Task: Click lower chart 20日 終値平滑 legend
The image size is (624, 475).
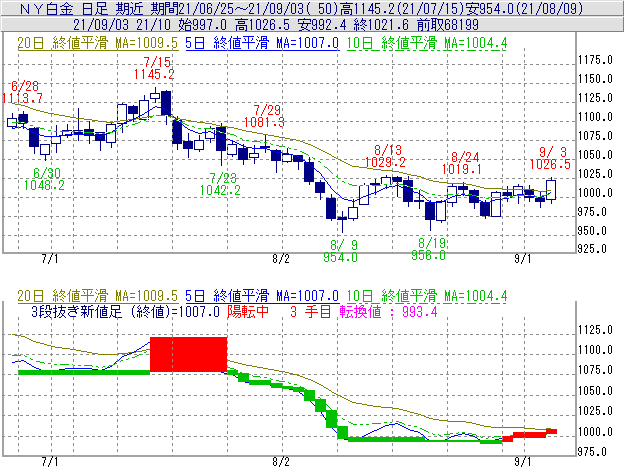Action: (x=98, y=296)
